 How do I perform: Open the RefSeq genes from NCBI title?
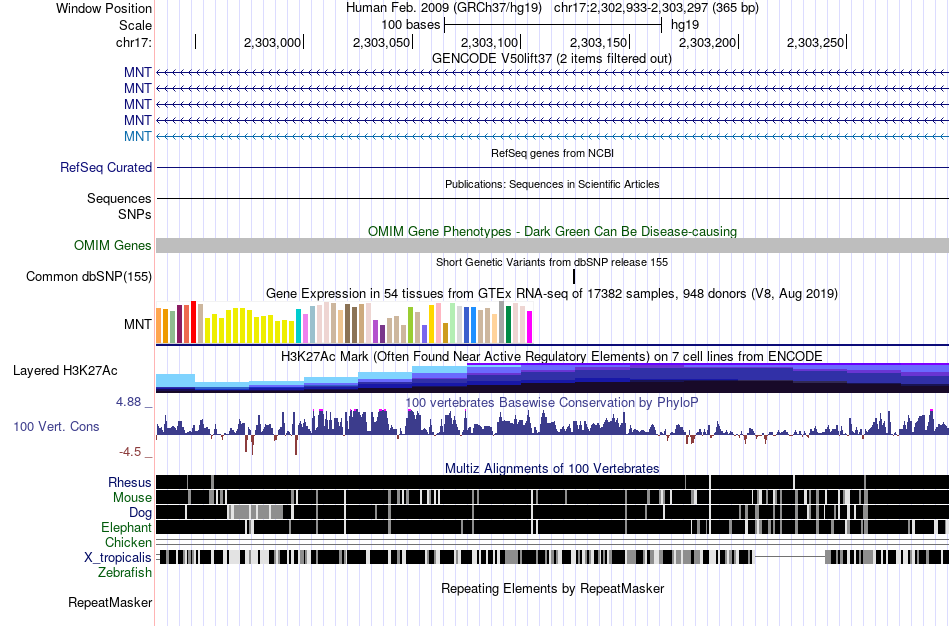click(552, 153)
